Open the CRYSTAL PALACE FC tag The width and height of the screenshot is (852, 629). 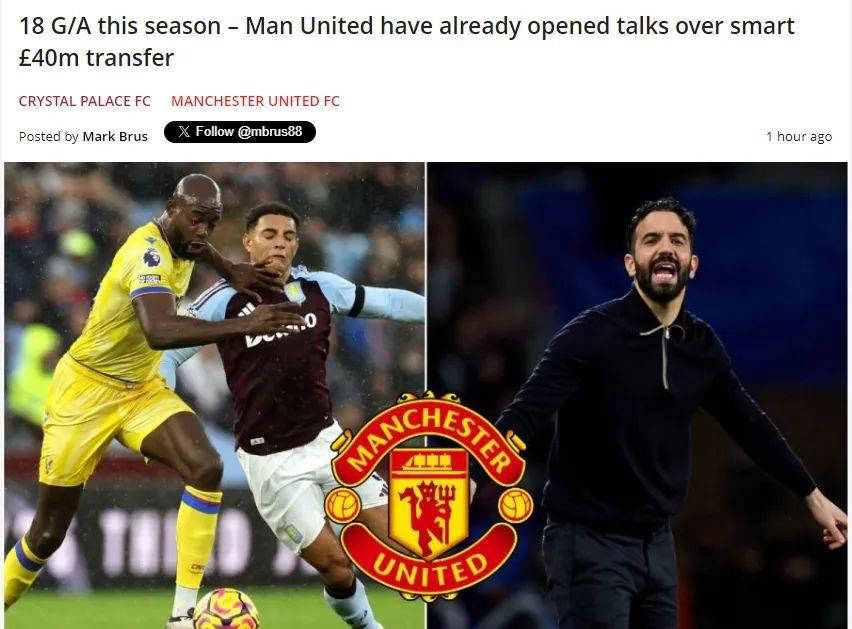[85, 101]
